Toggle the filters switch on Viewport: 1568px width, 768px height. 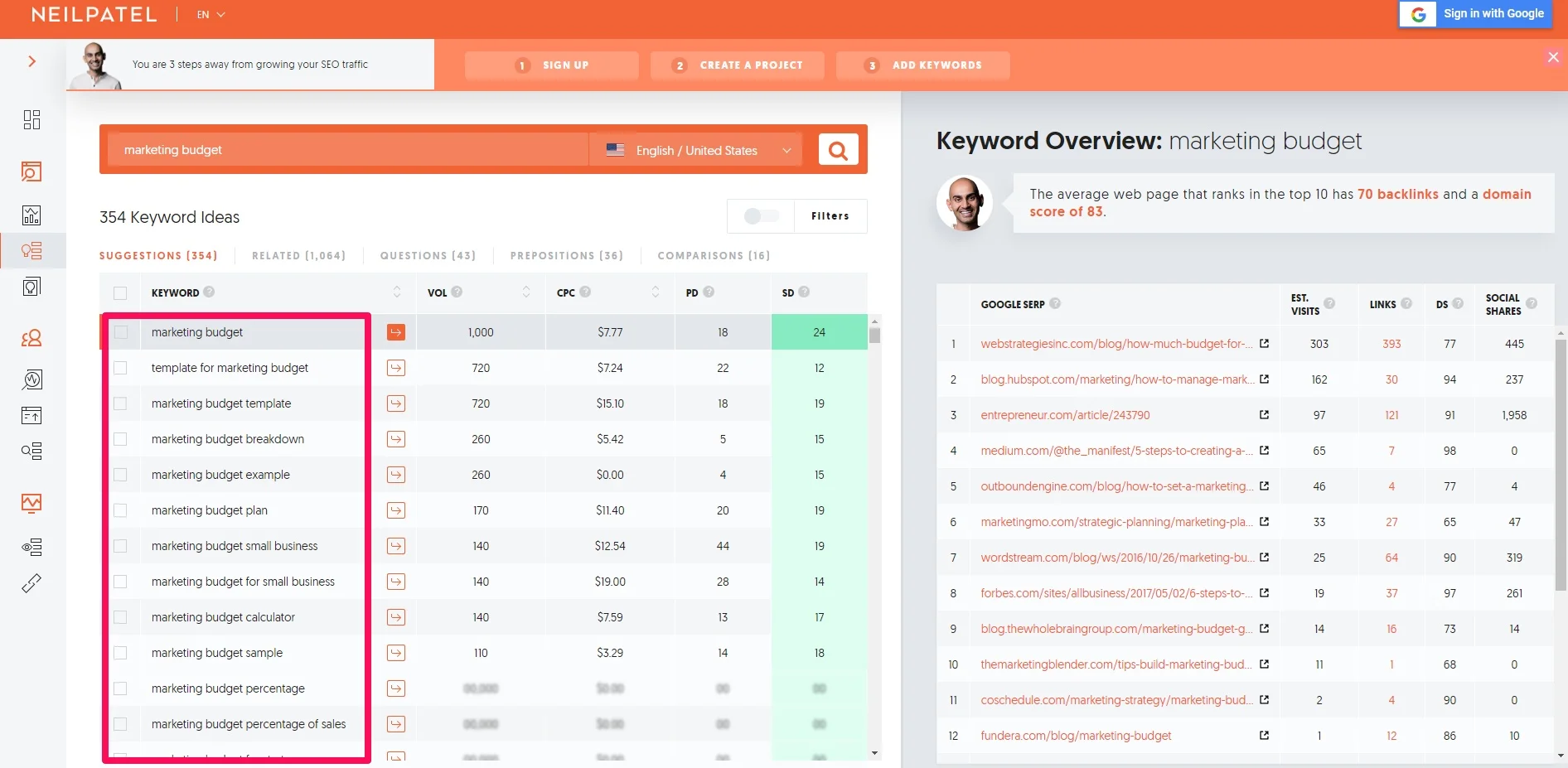click(x=761, y=216)
